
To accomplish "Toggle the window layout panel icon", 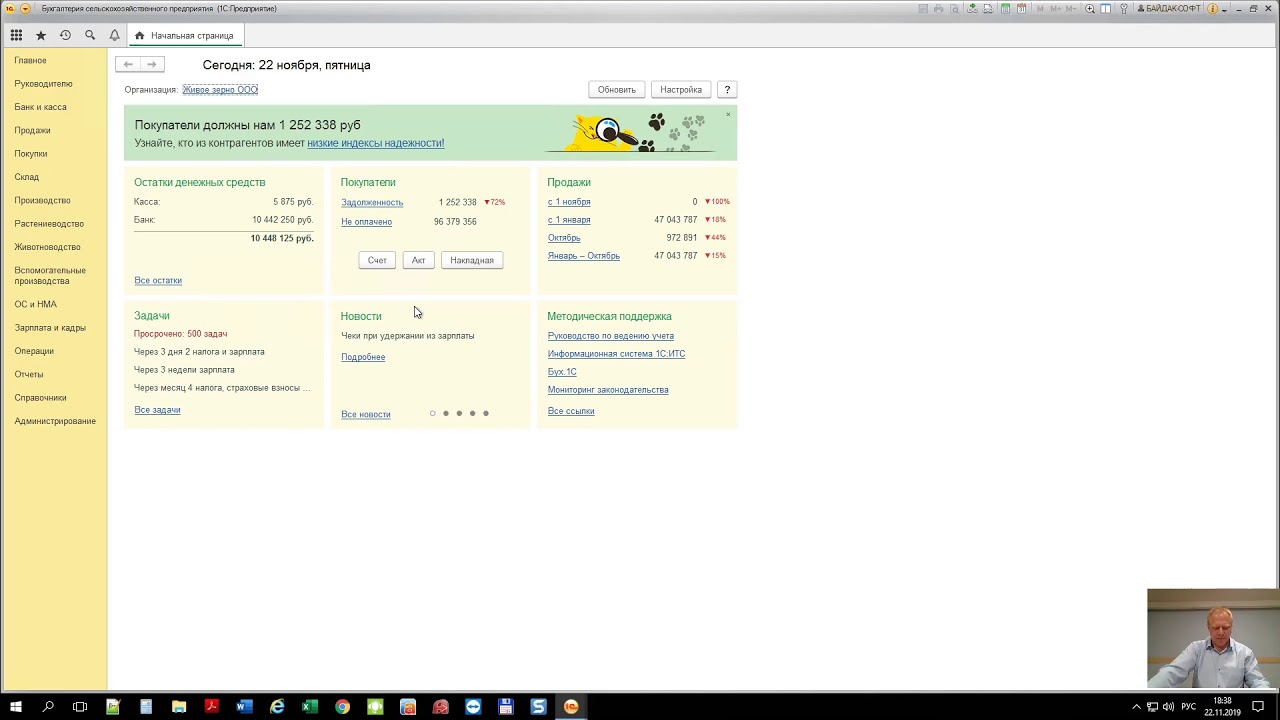I will point(1105,9).
